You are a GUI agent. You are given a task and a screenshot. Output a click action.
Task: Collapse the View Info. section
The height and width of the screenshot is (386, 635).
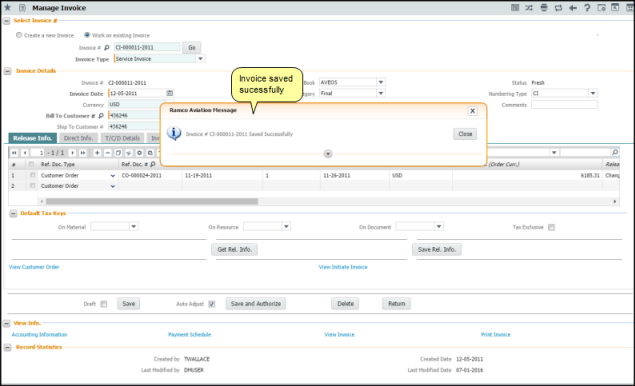[x=6, y=324]
